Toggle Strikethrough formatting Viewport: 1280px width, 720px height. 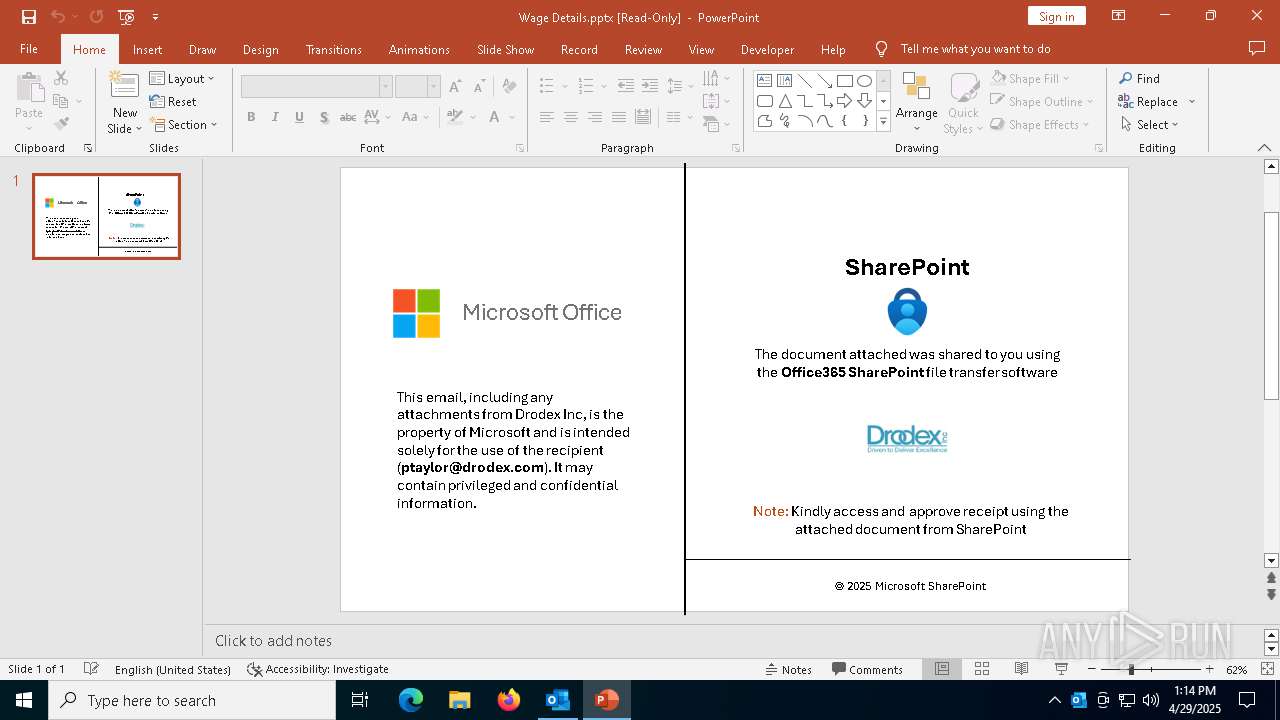[348, 117]
